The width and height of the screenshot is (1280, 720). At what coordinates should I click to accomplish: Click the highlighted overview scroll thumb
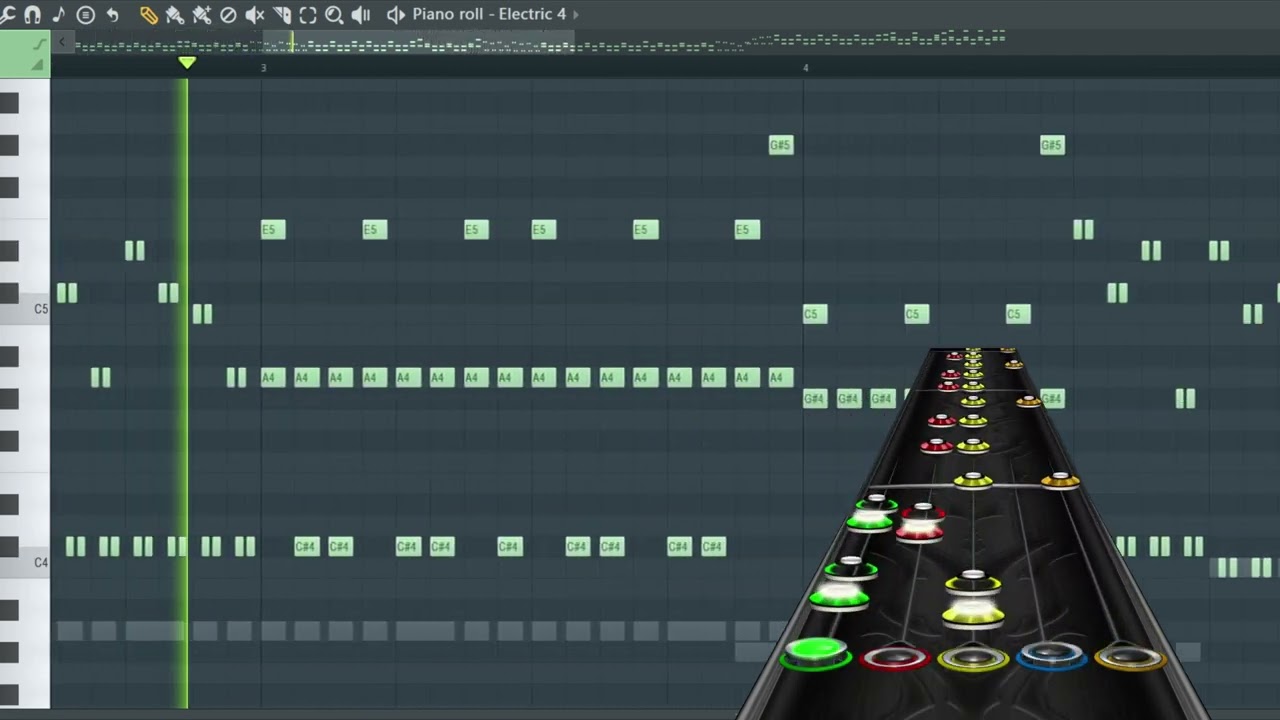click(x=418, y=41)
